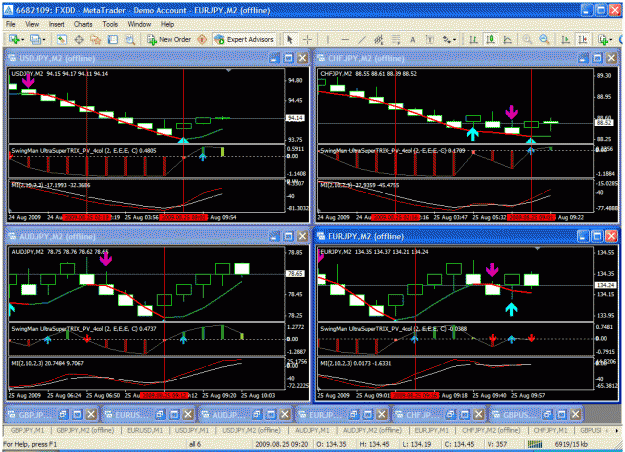This screenshot has width=625, height=452.
Task: Open the Insert menu
Action: pos(56,24)
